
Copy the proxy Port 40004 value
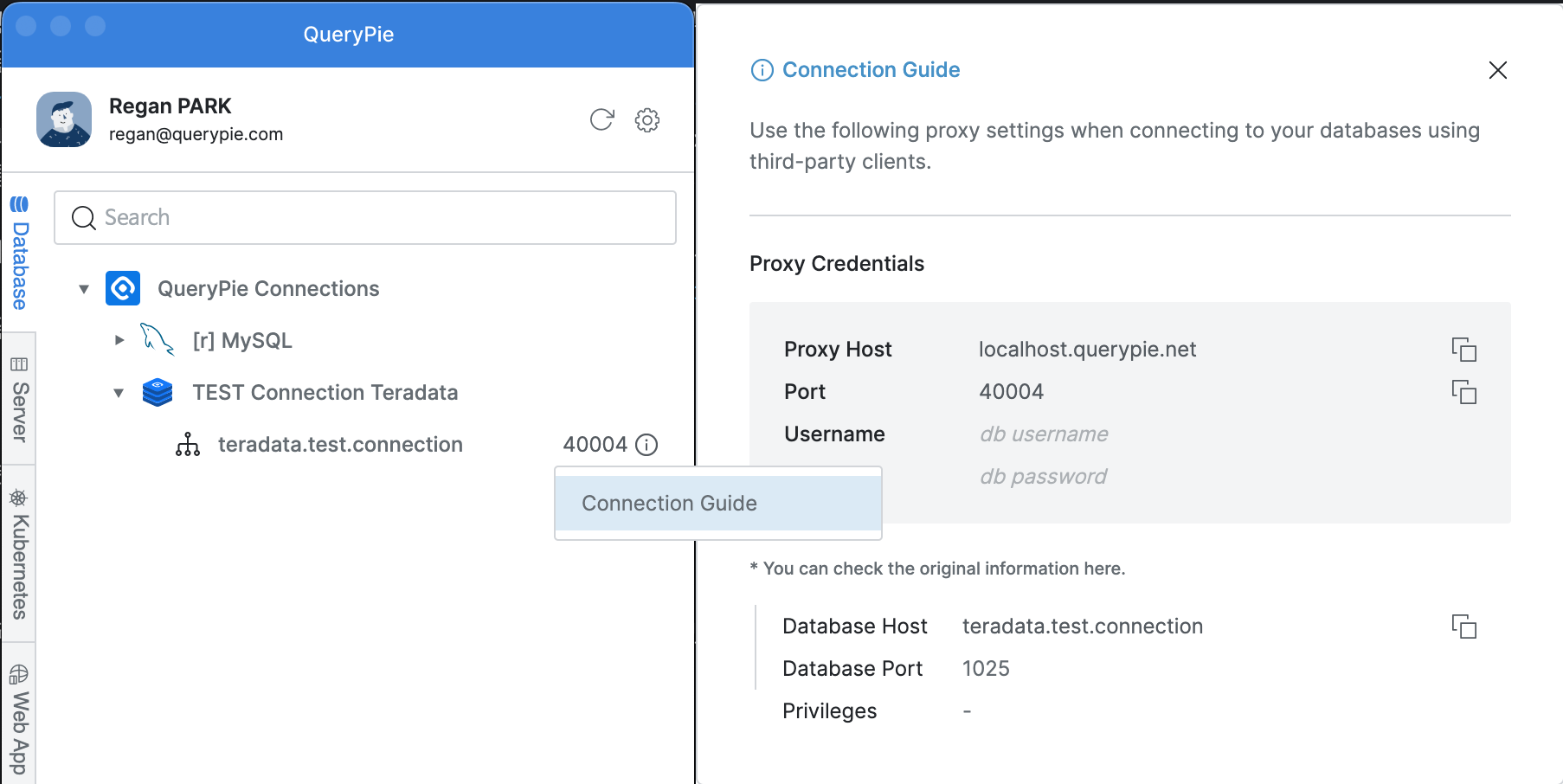click(x=1463, y=392)
